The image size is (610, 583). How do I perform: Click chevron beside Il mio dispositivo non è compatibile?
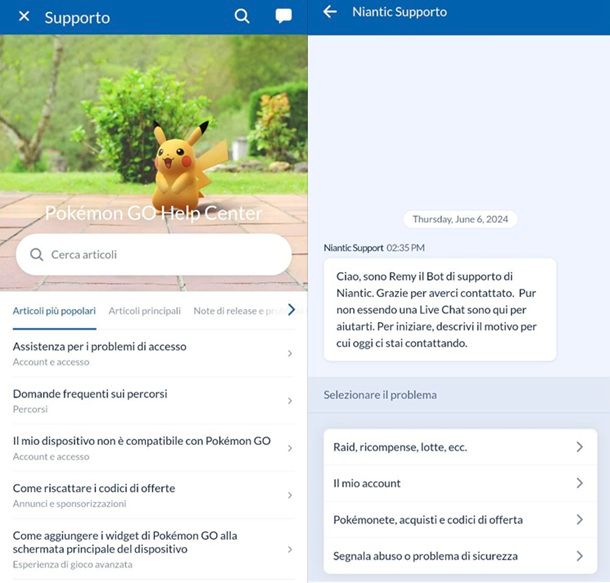point(290,448)
